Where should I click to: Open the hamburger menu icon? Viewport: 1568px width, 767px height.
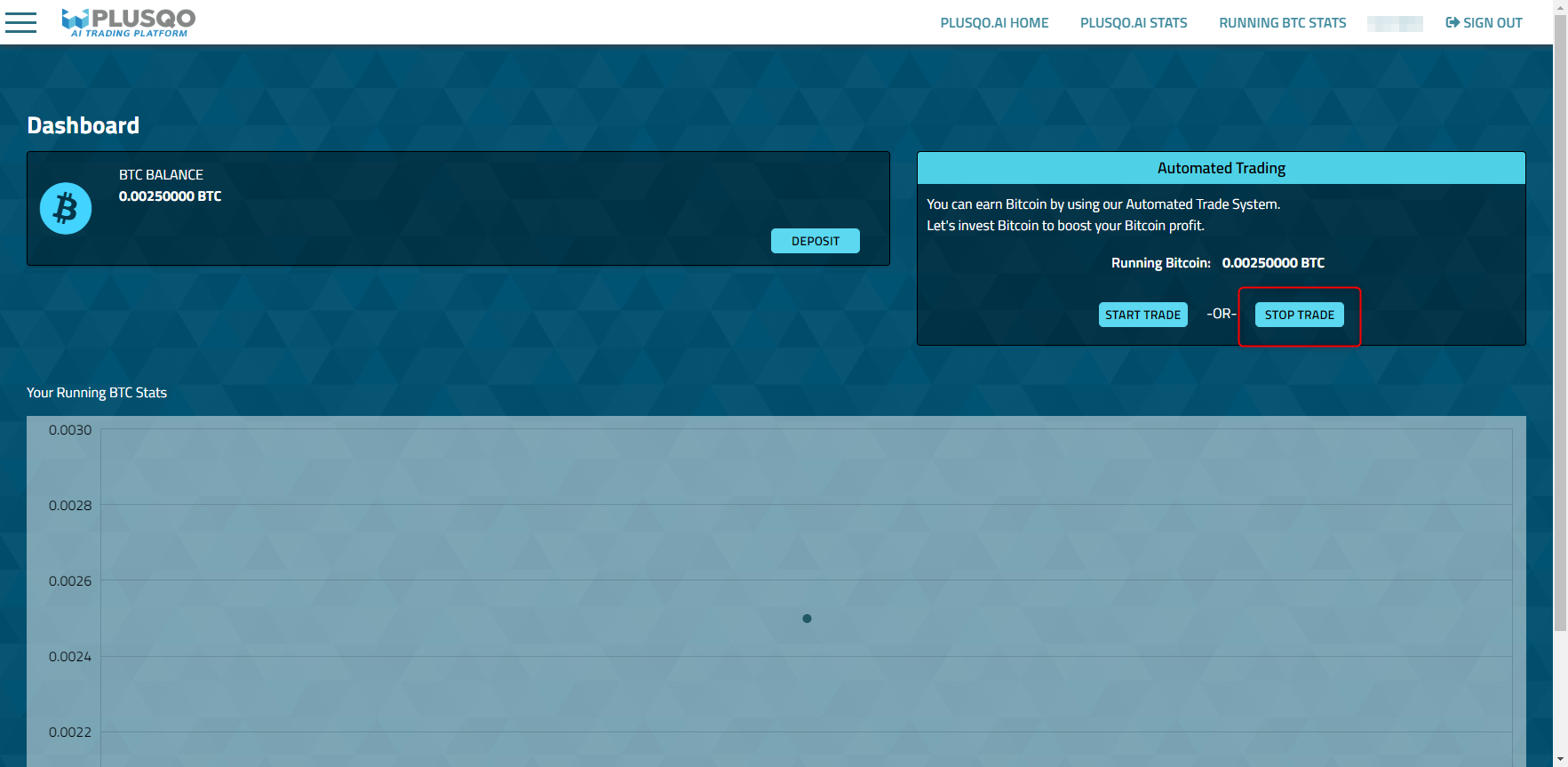pyautogui.click(x=20, y=22)
